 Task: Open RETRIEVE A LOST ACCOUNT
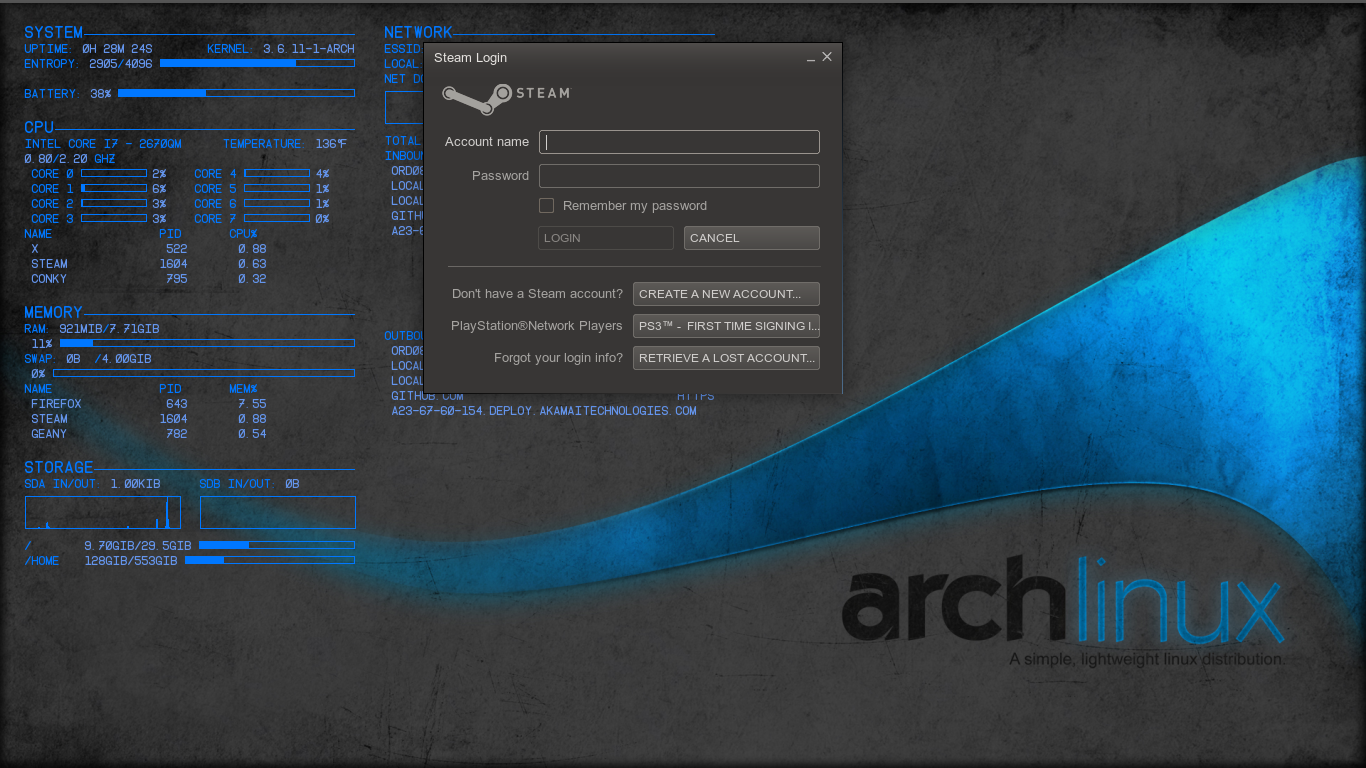tap(726, 358)
